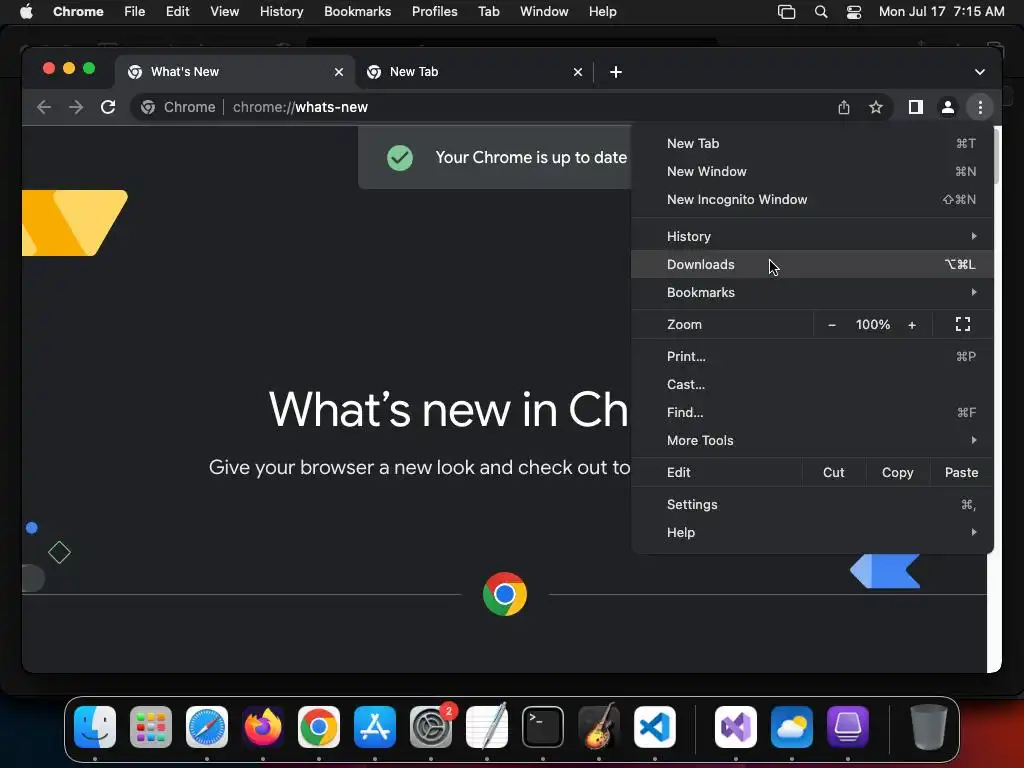Click the clock date in menu bar
The image size is (1024, 768).
tap(941, 12)
